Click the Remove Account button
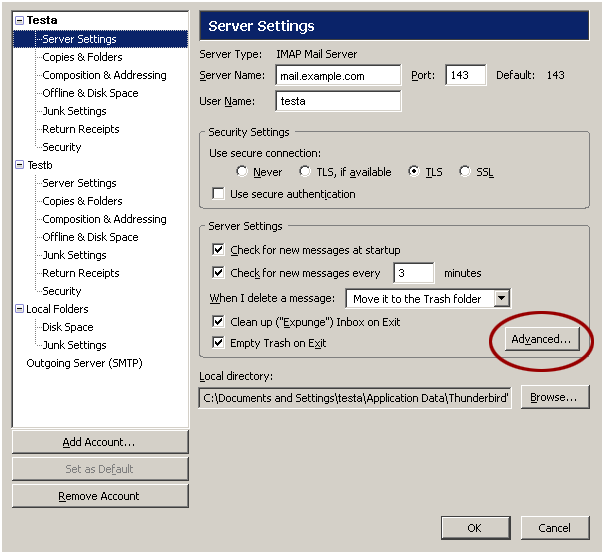The image size is (604, 554). [100, 496]
